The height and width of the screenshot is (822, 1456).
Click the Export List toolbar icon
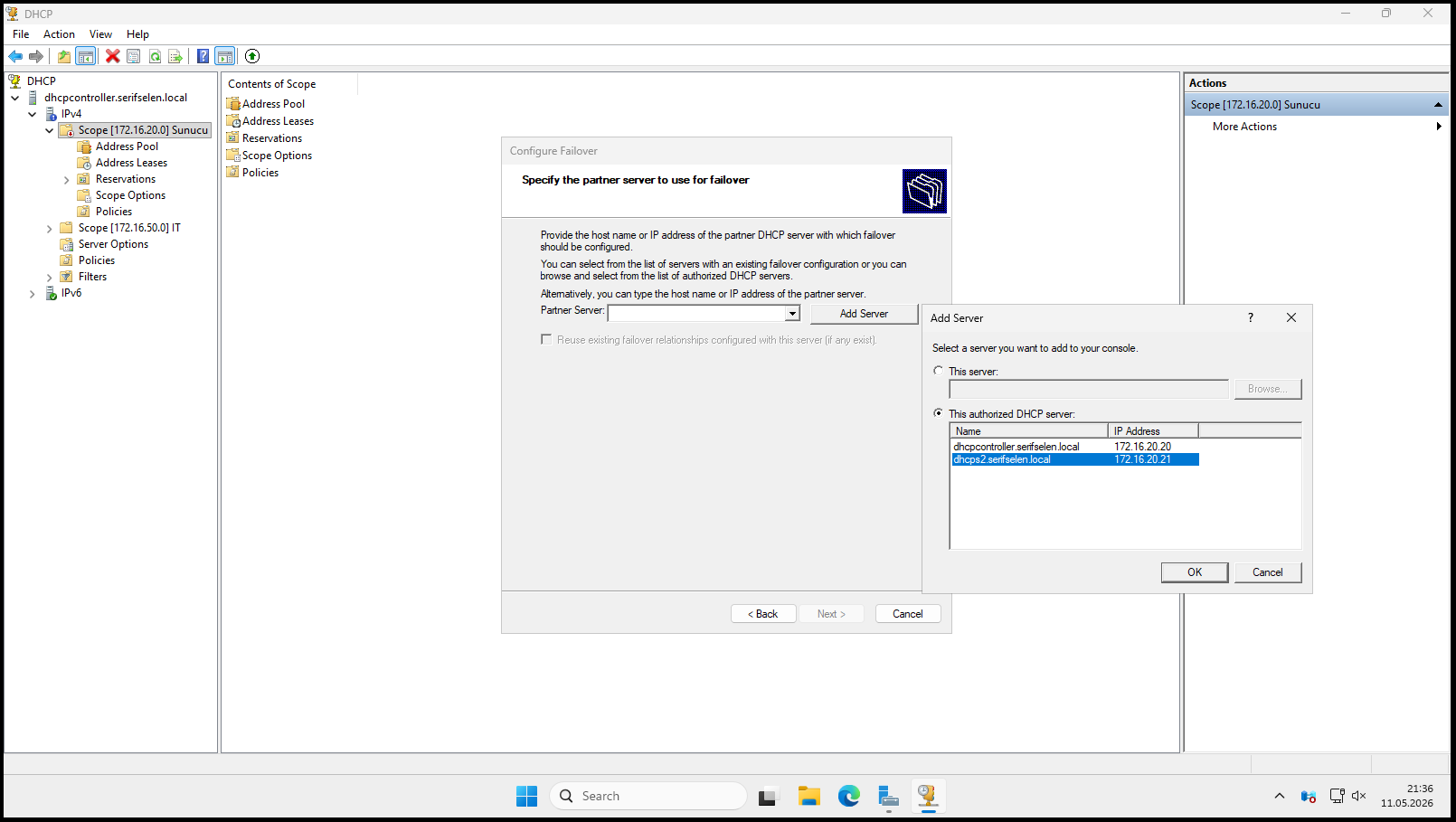pyautogui.click(x=175, y=56)
